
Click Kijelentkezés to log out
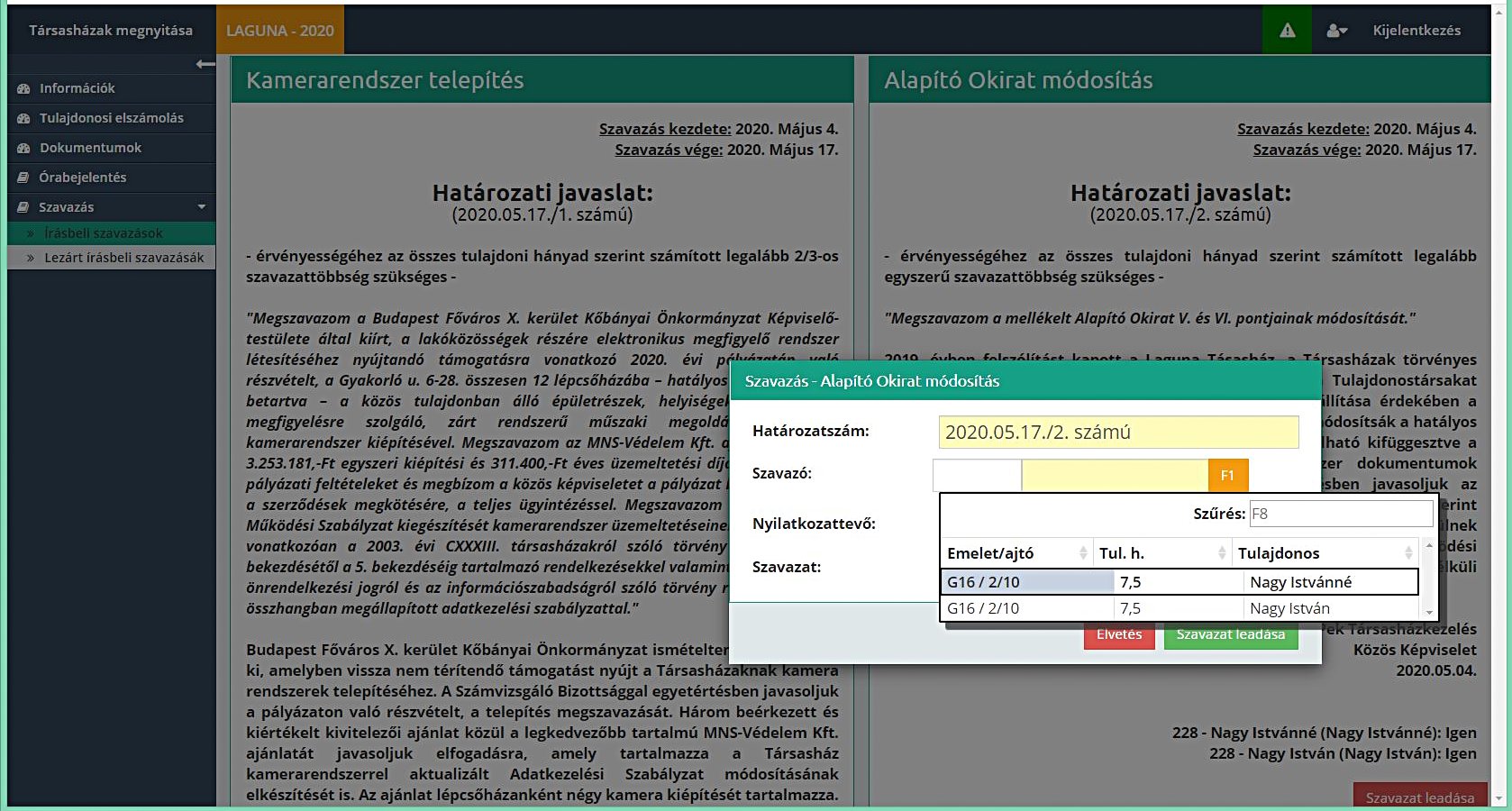1416,31
